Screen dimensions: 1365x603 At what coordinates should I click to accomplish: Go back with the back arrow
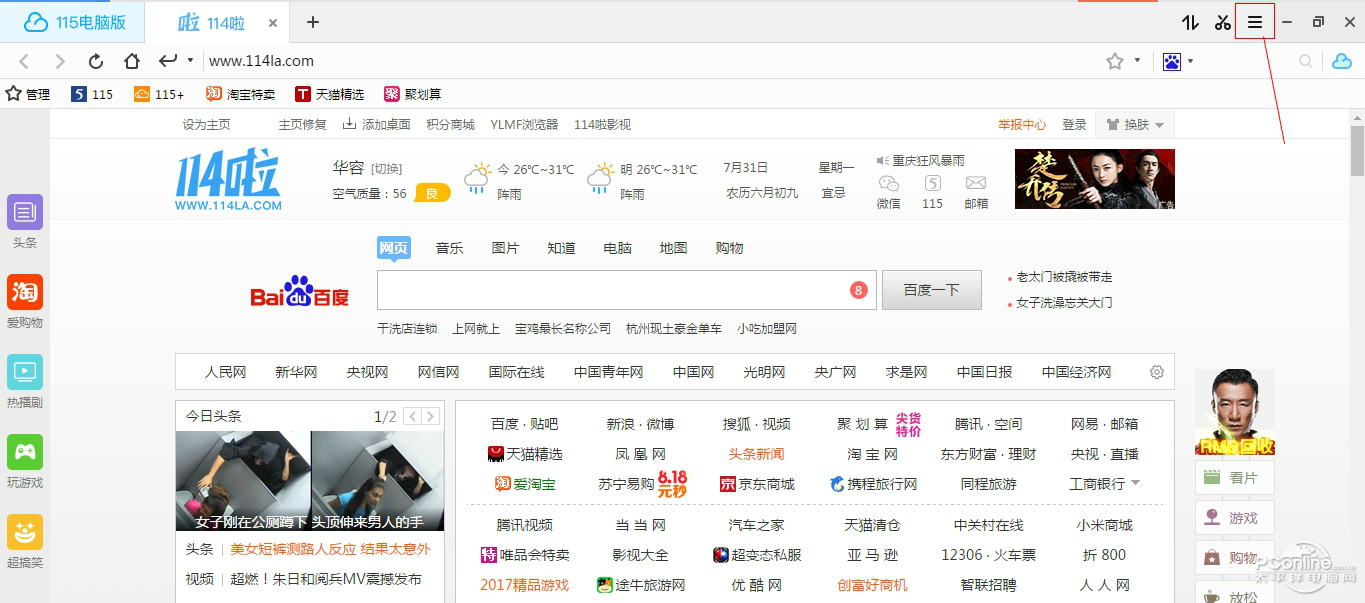click(x=25, y=61)
